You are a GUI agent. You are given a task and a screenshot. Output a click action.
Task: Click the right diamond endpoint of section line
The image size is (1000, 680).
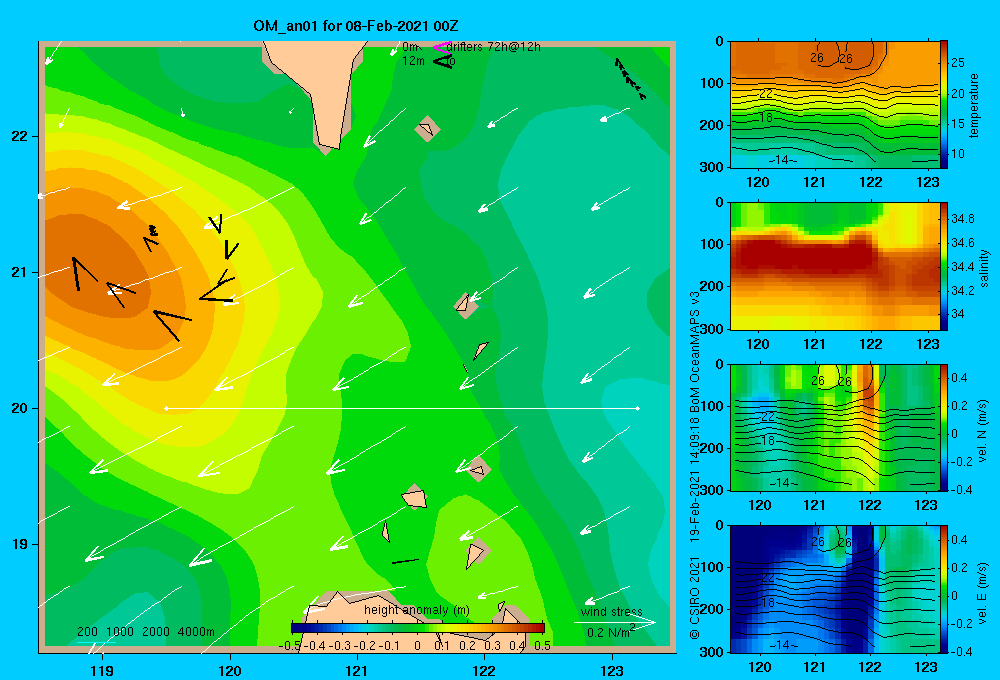pyautogui.click(x=638, y=408)
